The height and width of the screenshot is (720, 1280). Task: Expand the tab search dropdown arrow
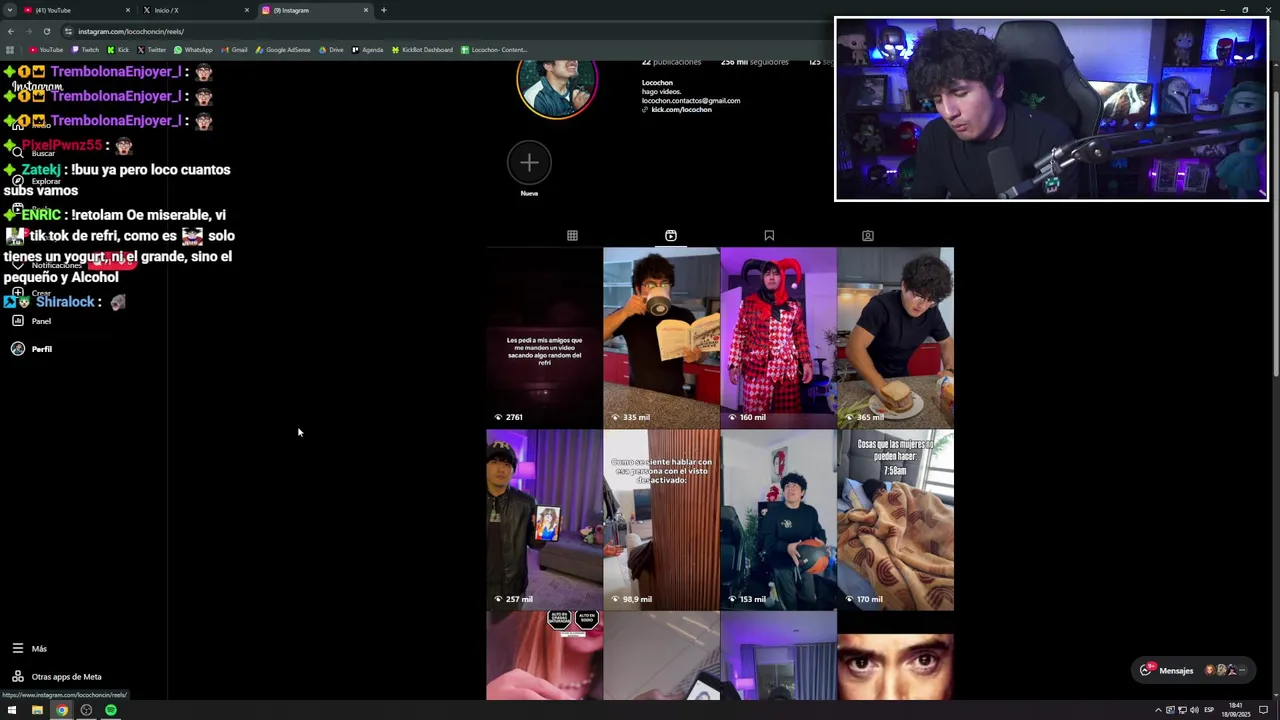click(x=10, y=10)
